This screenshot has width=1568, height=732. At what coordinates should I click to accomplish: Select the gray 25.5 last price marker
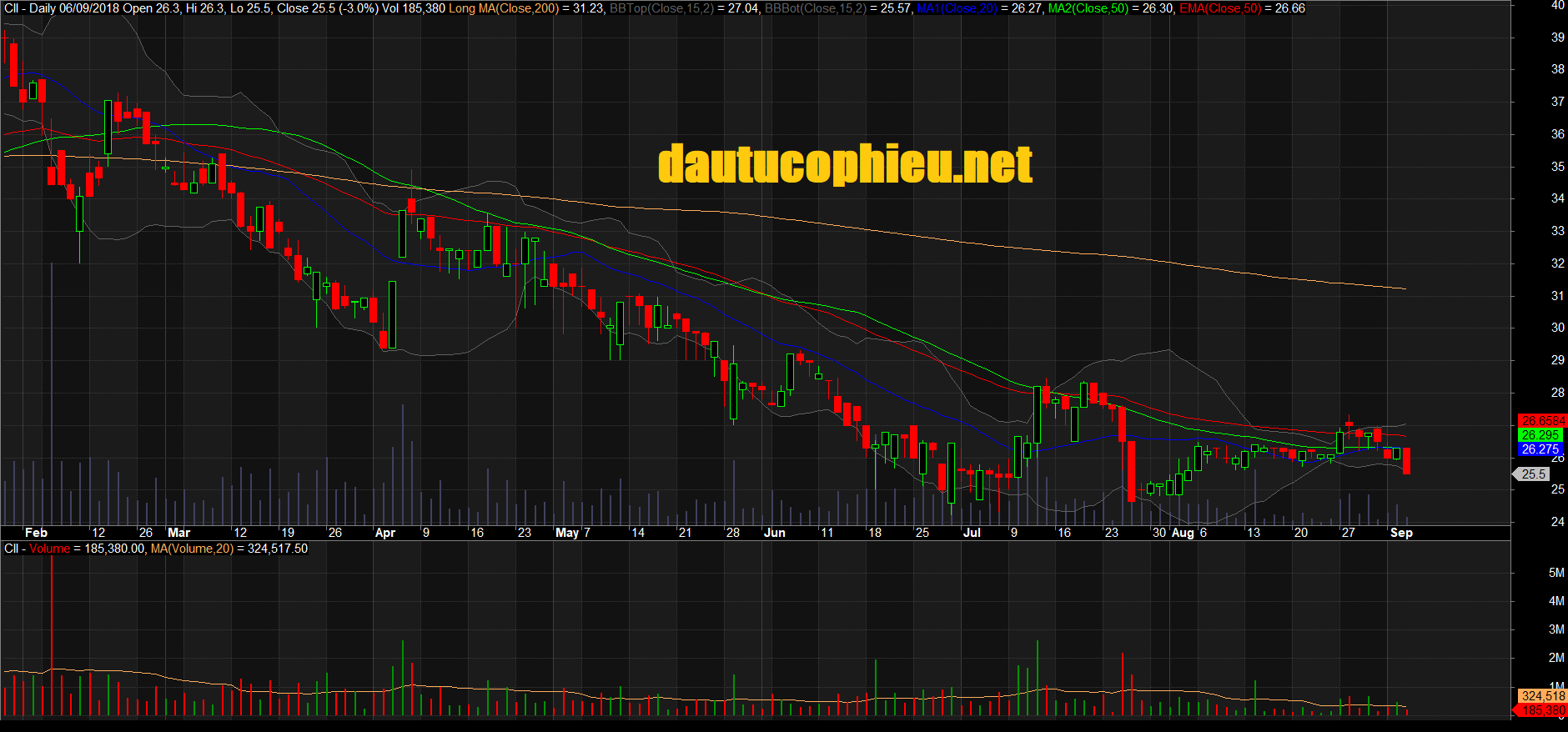pyautogui.click(x=1532, y=474)
